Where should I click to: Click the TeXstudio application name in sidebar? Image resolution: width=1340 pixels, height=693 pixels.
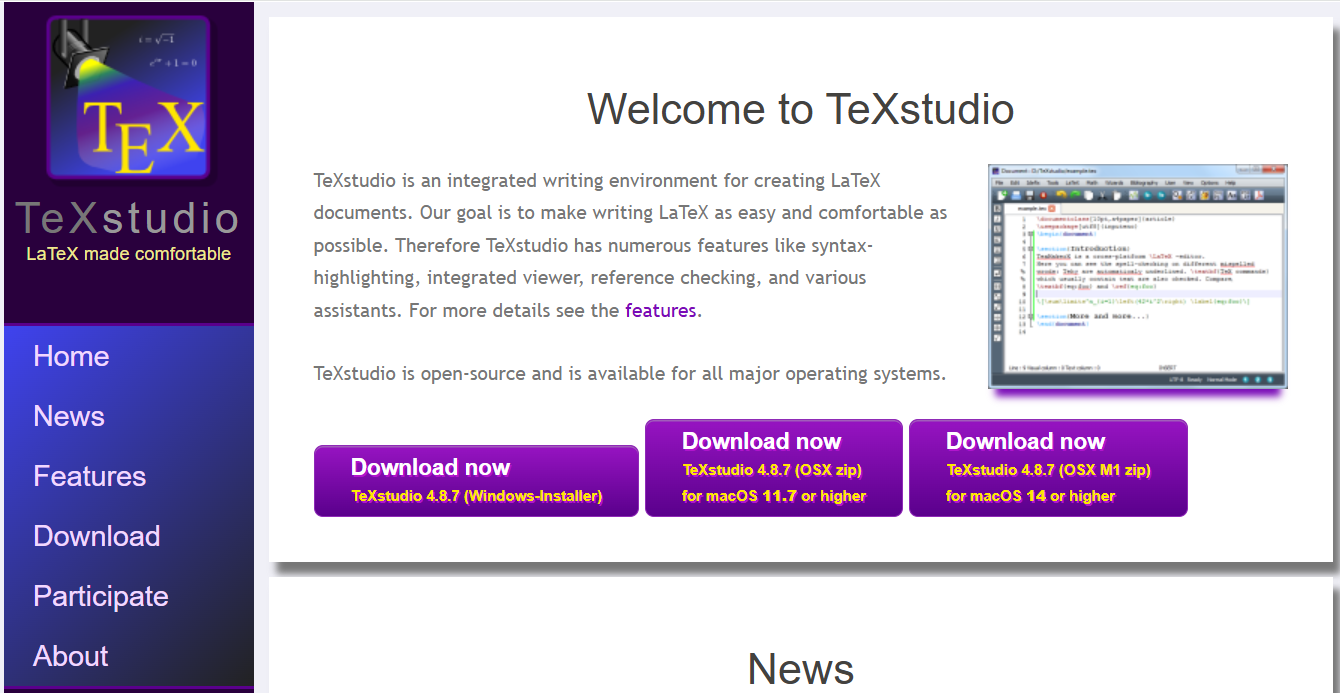tap(128, 219)
